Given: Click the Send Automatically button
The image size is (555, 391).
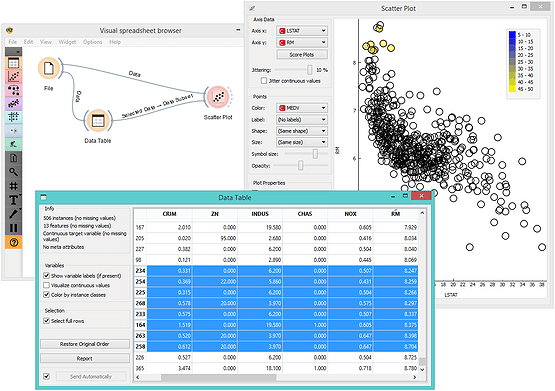Looking at the screenshot, I should point(91,376).
